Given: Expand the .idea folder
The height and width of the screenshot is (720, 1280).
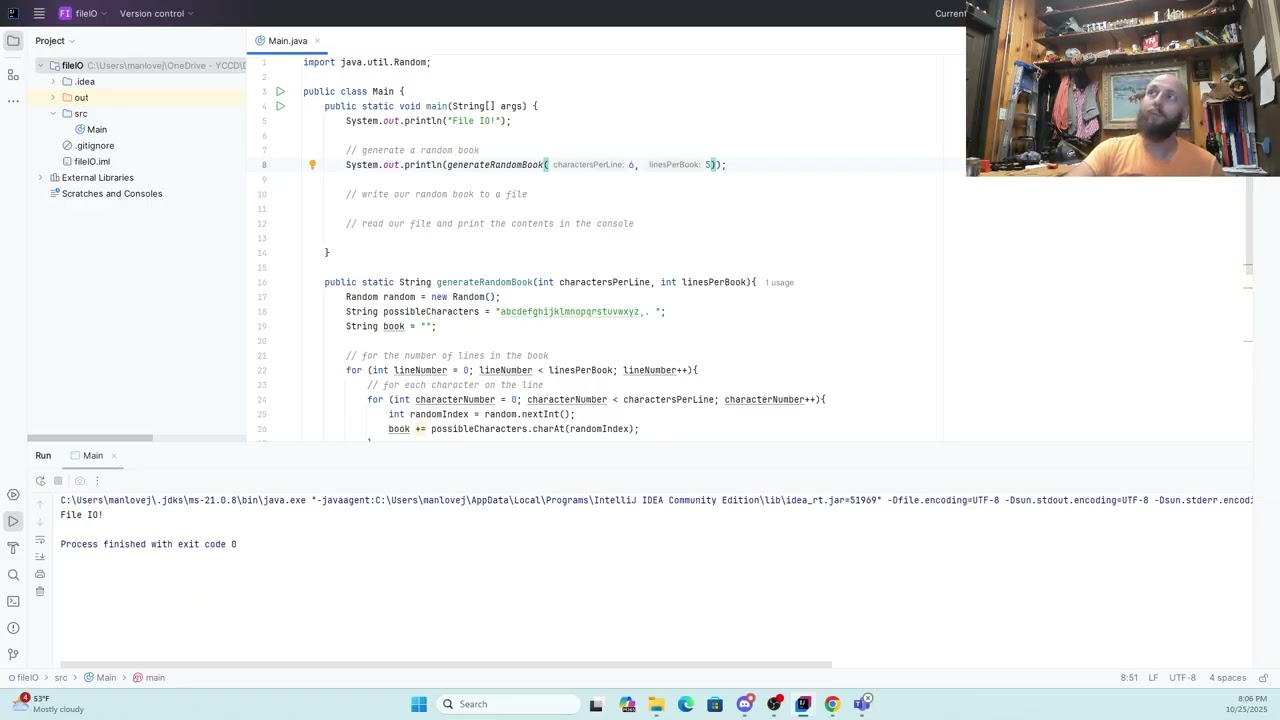Looking at the screenshot, I should pos(53,82).
